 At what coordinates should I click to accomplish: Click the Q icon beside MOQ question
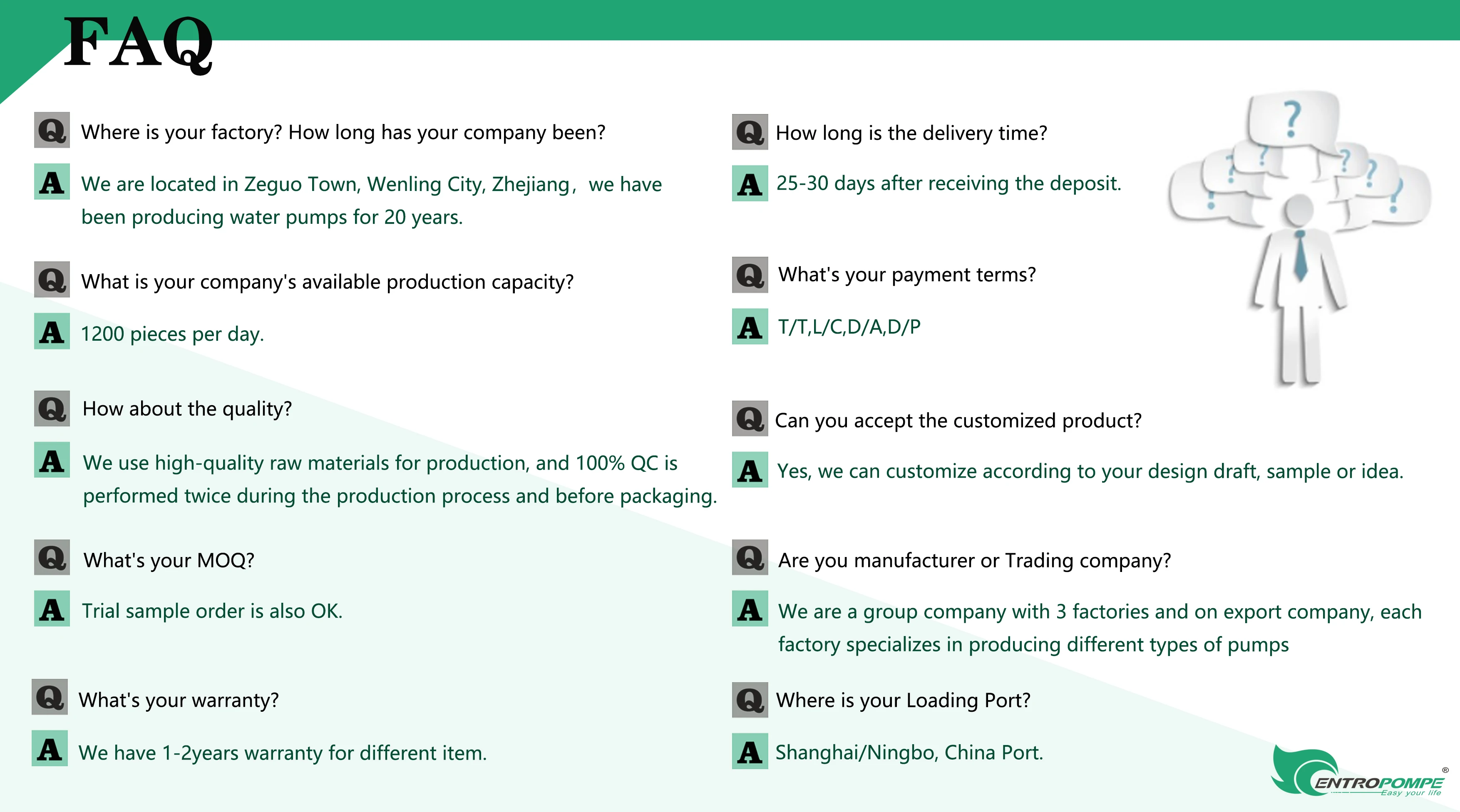(52, 557)
